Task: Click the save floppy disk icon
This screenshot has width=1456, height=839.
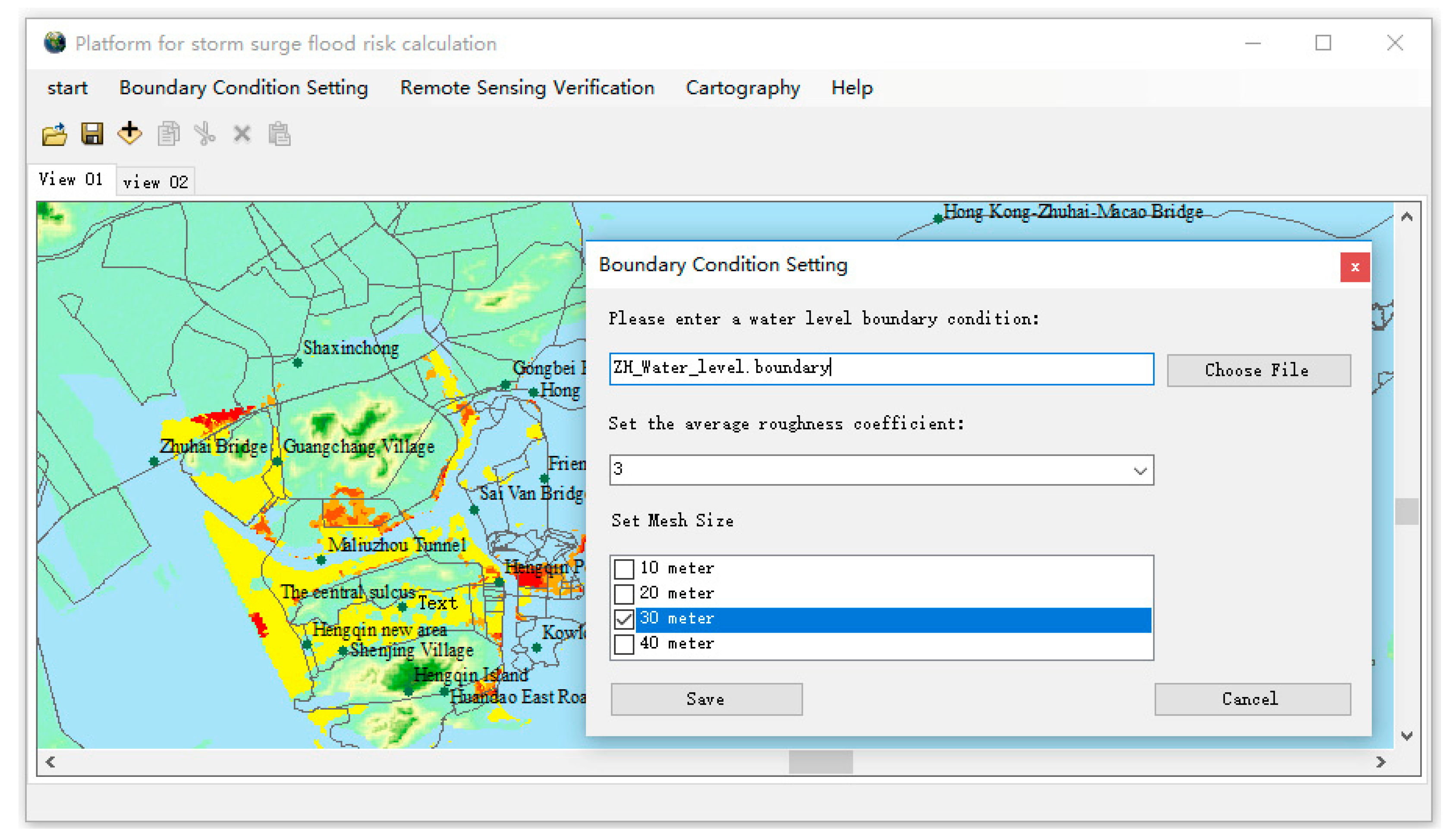Action: pyautogui.click(x=92, y=134)
